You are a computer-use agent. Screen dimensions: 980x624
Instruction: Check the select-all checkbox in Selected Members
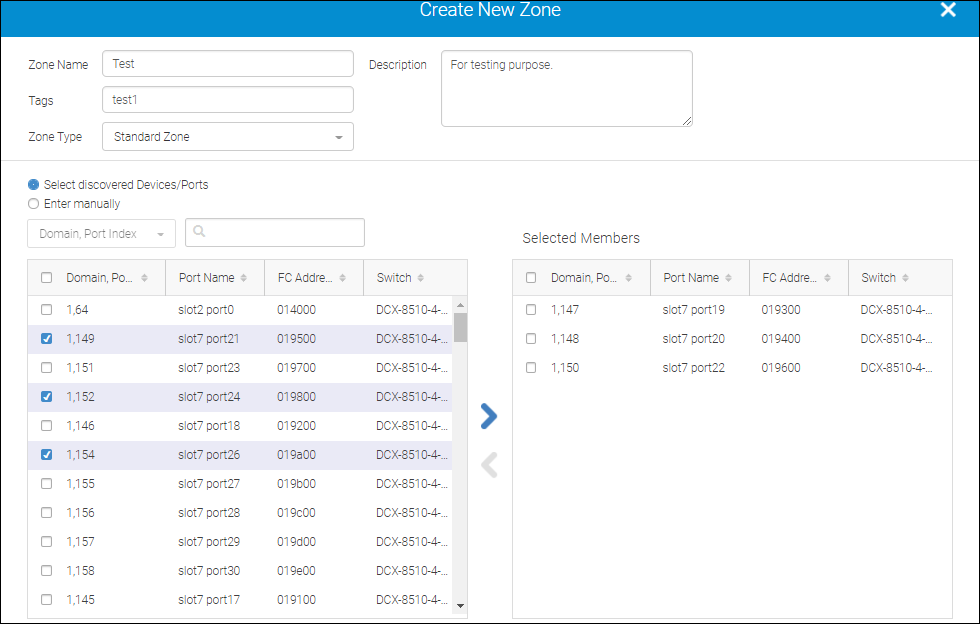530,278
